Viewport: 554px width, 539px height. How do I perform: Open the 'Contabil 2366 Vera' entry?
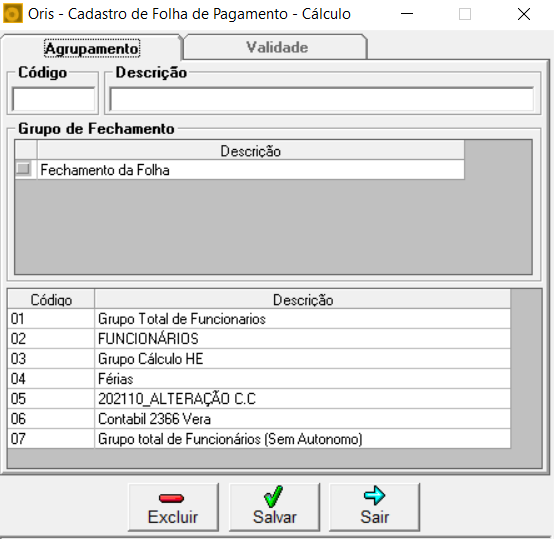[x=302, y=419]
